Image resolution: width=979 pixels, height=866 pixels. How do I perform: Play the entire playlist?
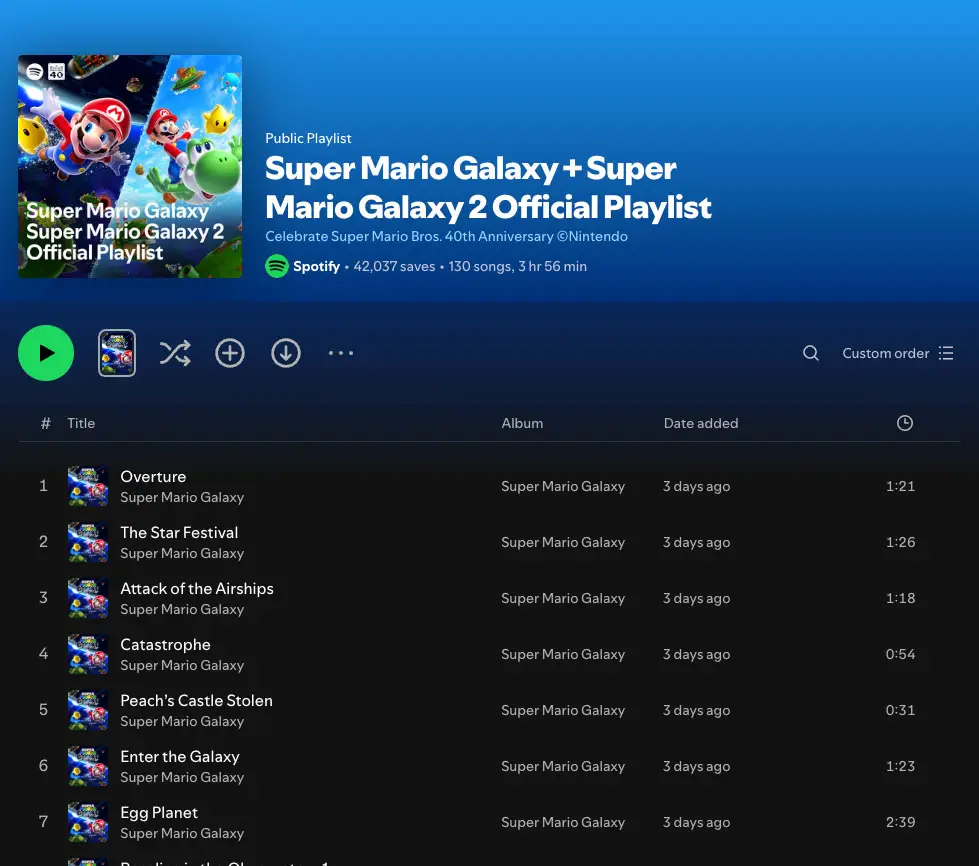[x=46, y=353]
